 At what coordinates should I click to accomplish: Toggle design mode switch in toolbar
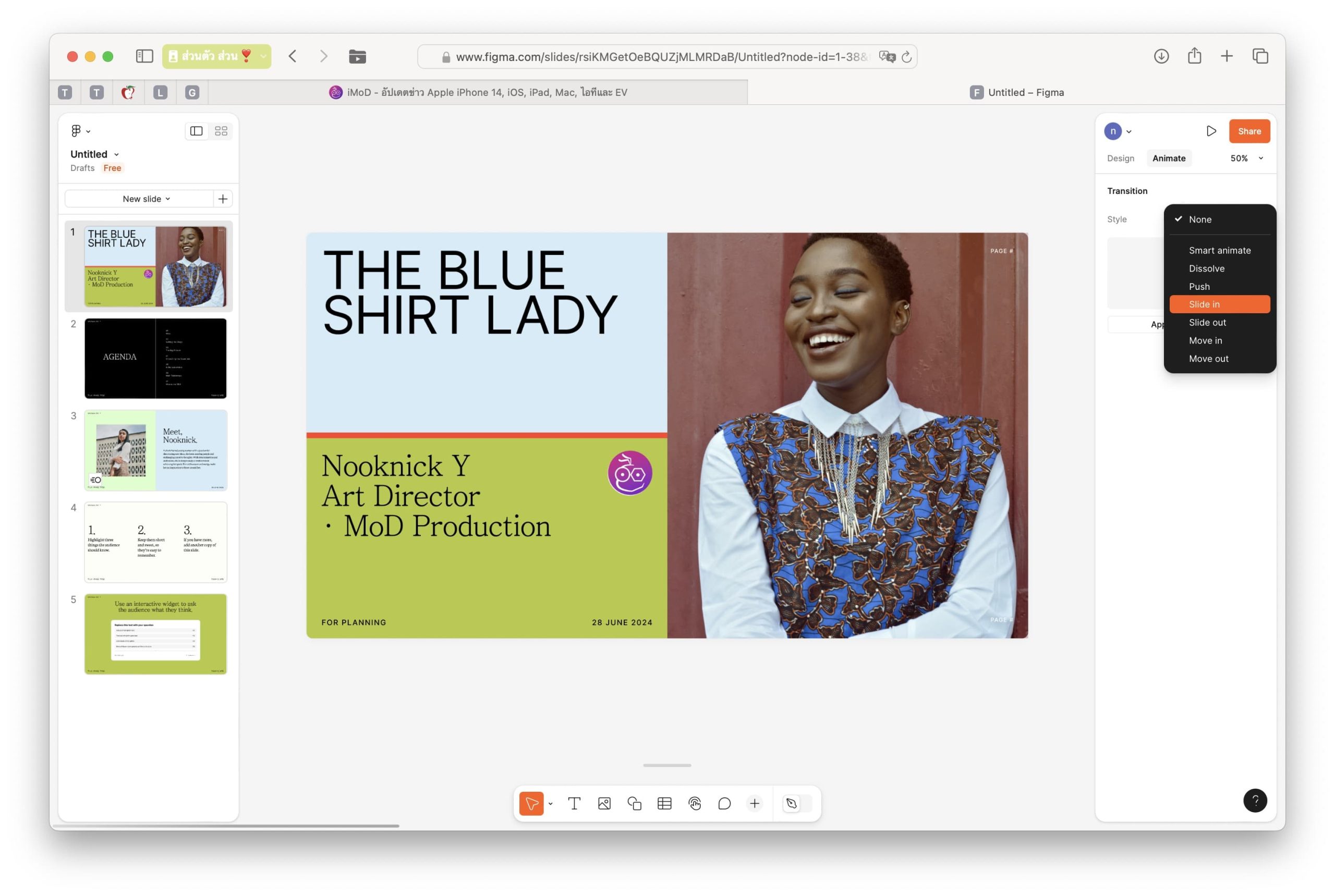click(x=797, y=803)
